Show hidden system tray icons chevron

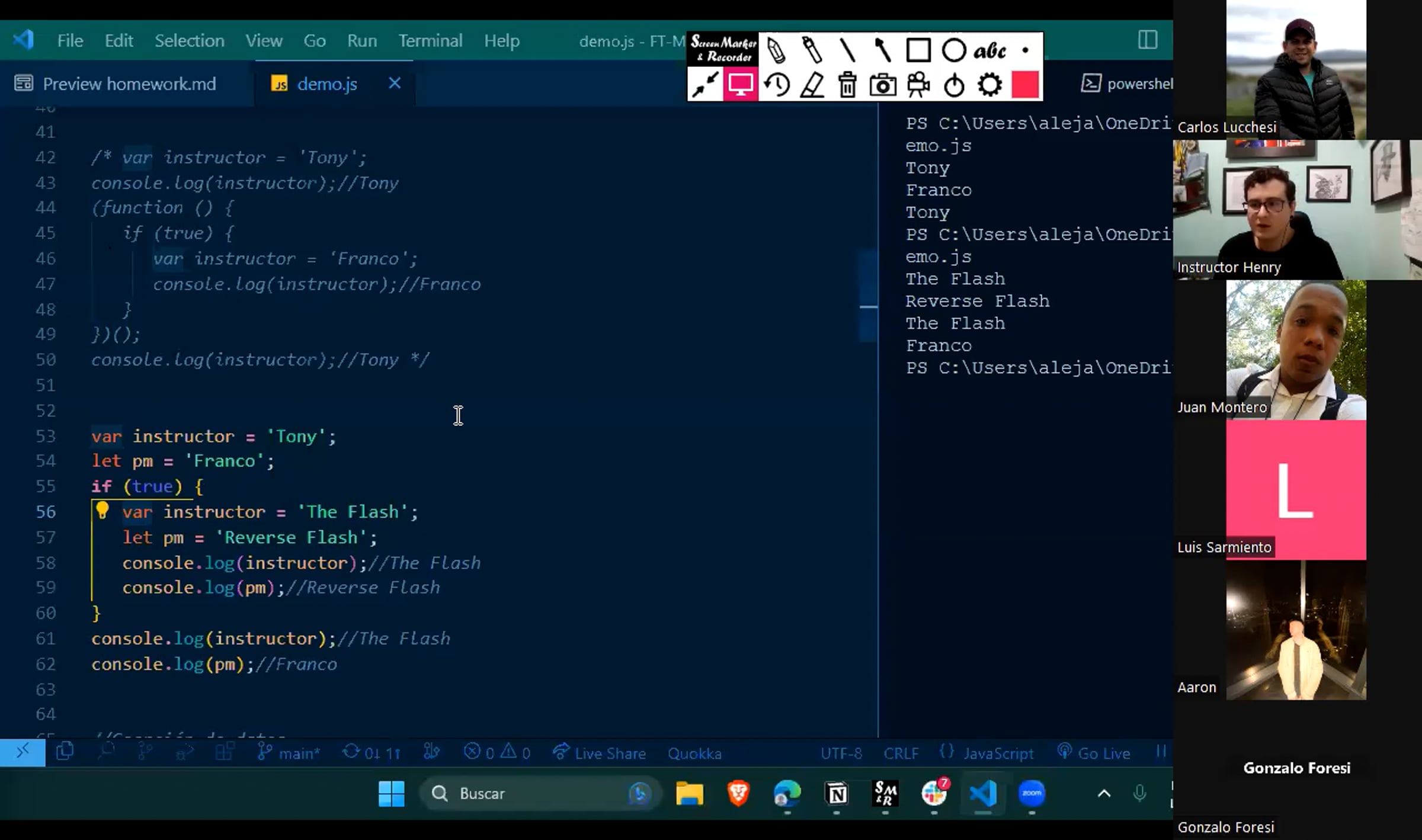(x=1104, y=794)
